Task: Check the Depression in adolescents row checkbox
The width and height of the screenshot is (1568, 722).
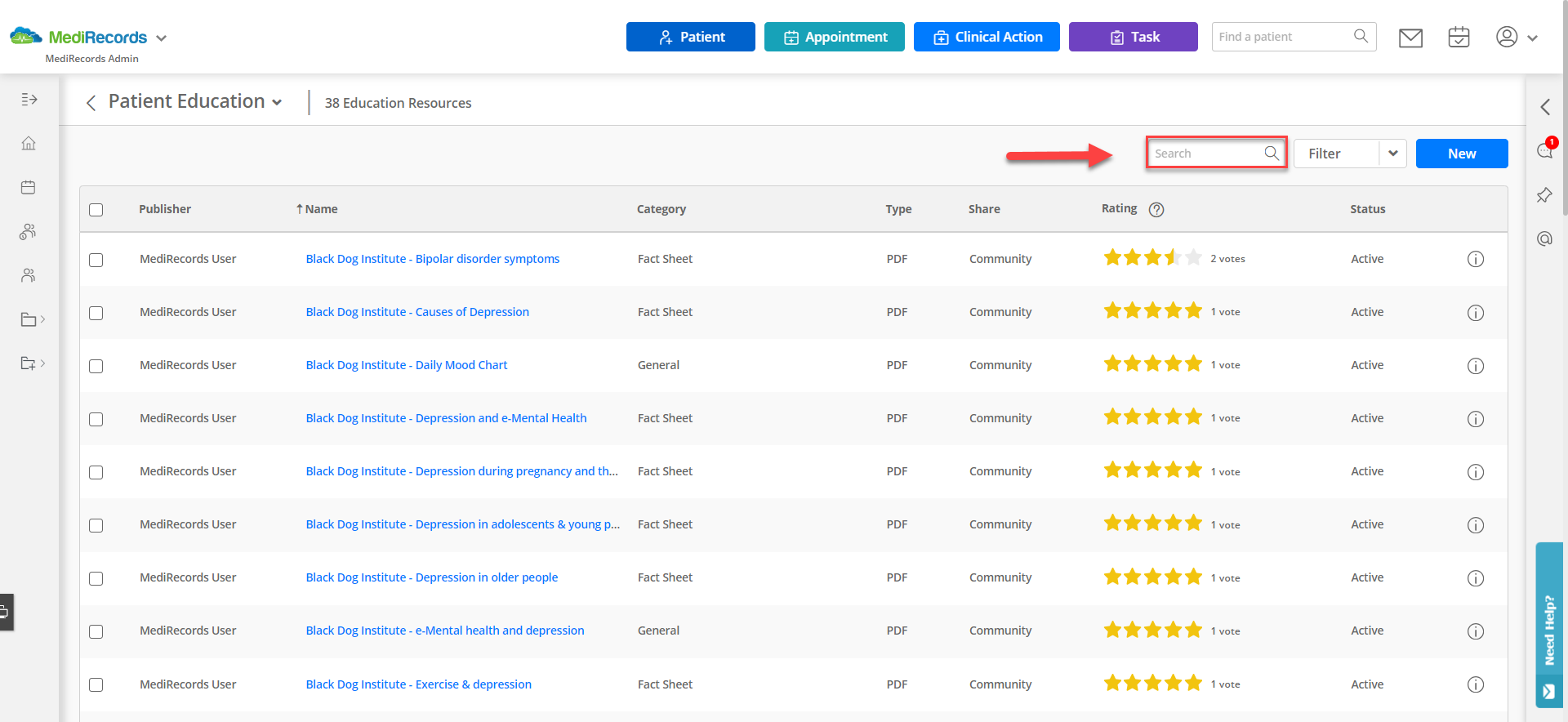Action: (96, 525)
